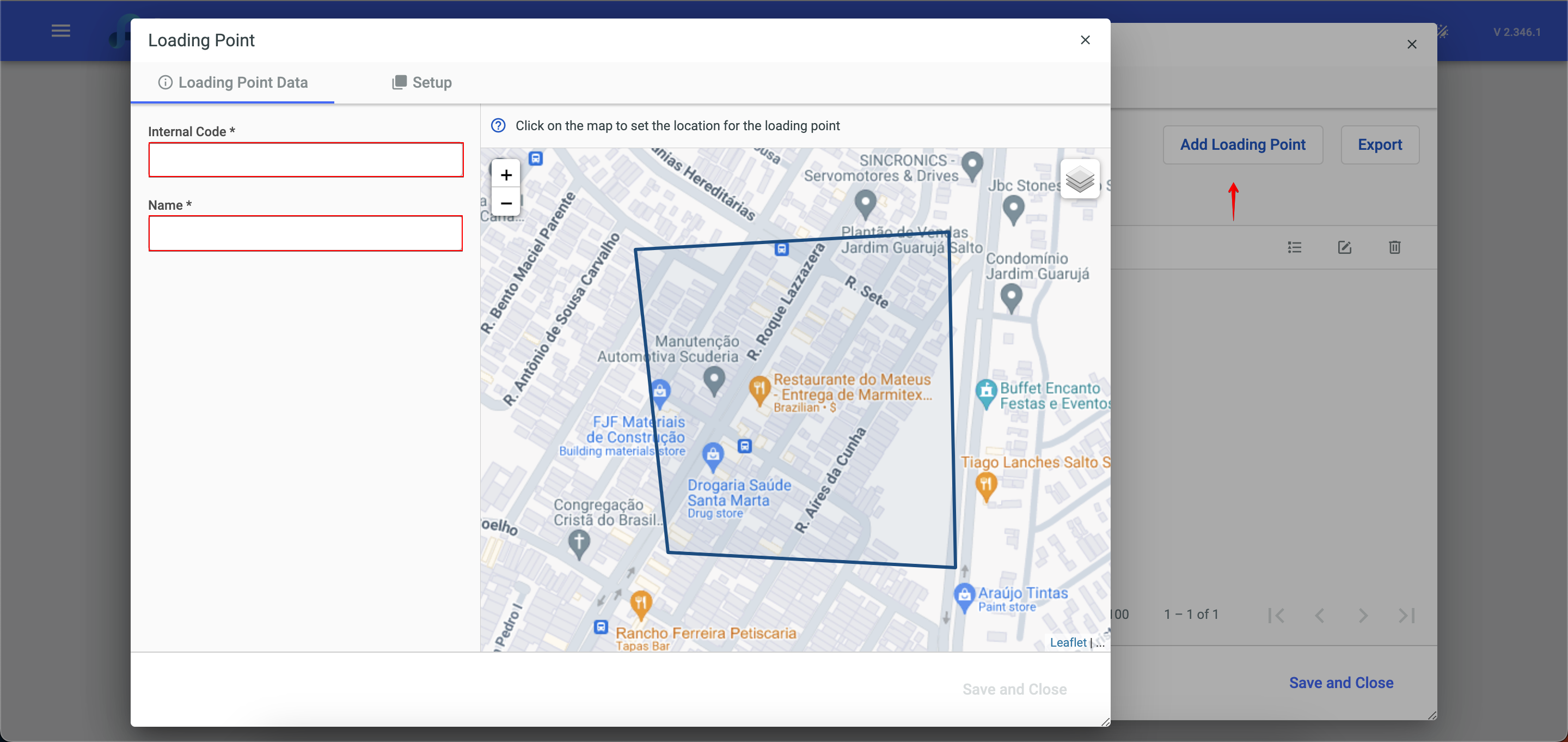The width and height of the screenshot is (1568, 742).
Task: Click the list view icon
Action: point(1294,247)
